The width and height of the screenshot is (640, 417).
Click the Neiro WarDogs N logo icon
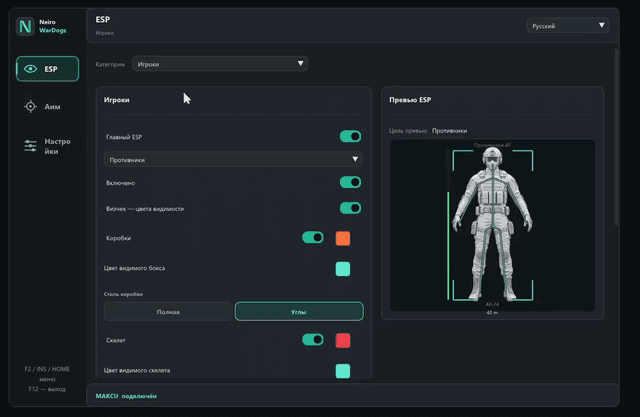tap(25, 27)
